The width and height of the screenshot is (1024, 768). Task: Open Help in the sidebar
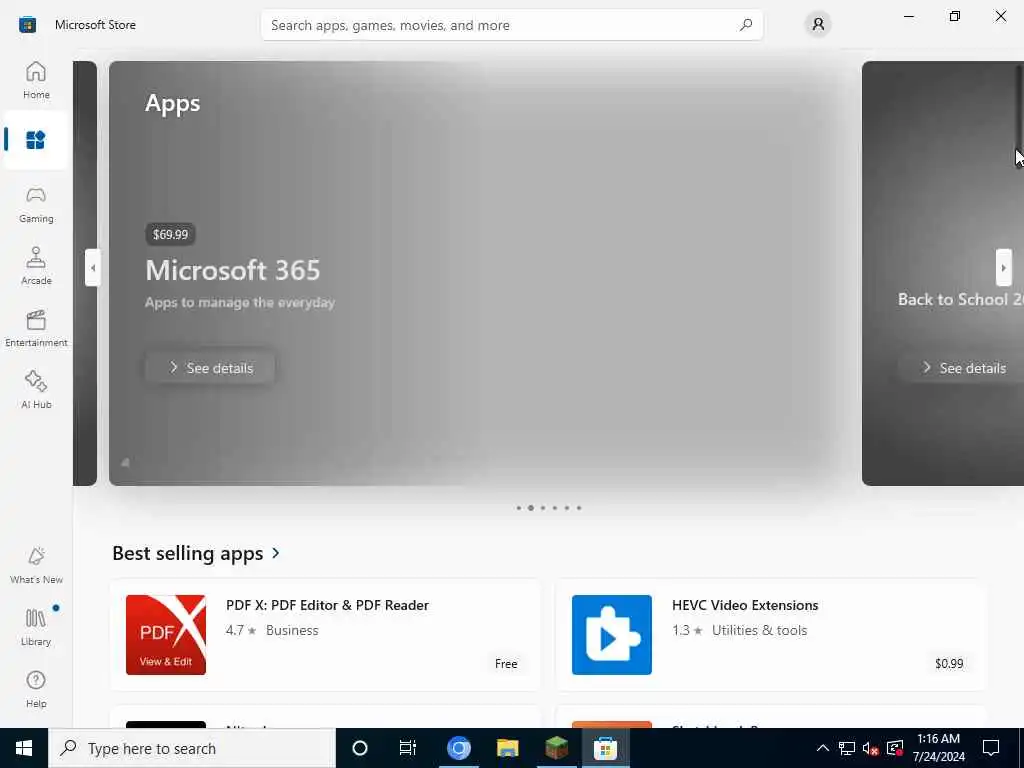[x=36, y=689]
